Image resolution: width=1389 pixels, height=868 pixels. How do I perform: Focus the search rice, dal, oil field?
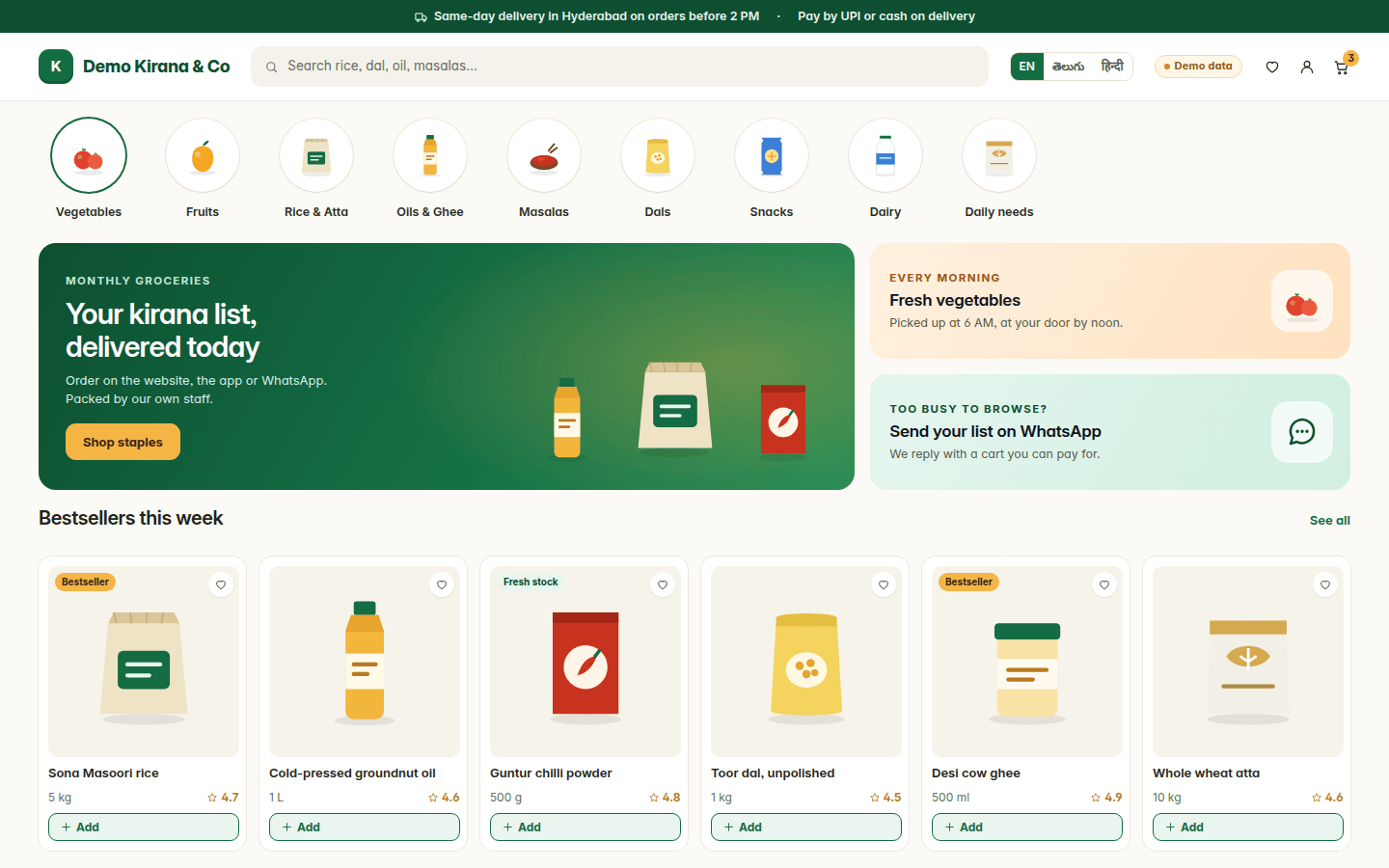coord(619,67)
